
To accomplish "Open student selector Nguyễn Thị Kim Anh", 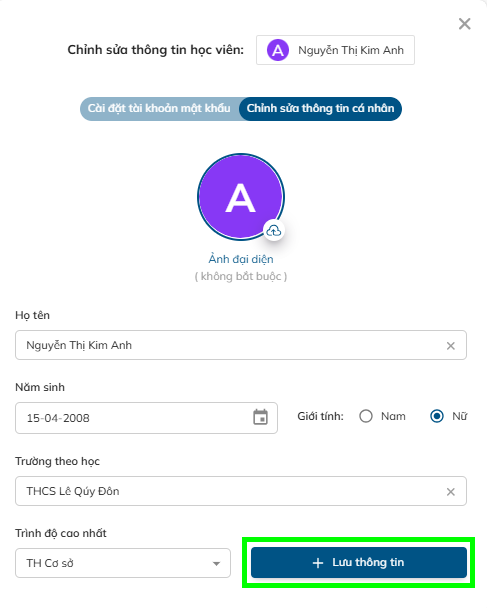I will pyautogui.click(x=335, y=50).
